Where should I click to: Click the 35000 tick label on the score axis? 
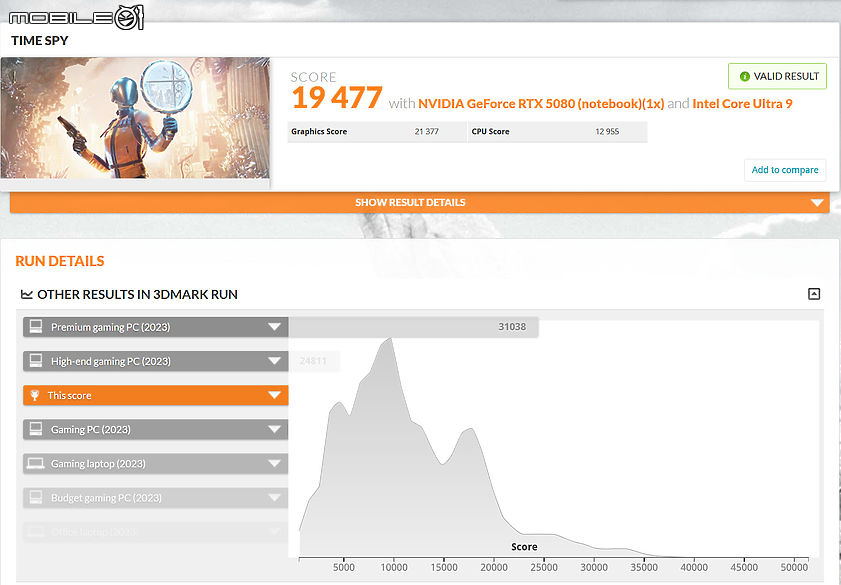coord(644,568)
